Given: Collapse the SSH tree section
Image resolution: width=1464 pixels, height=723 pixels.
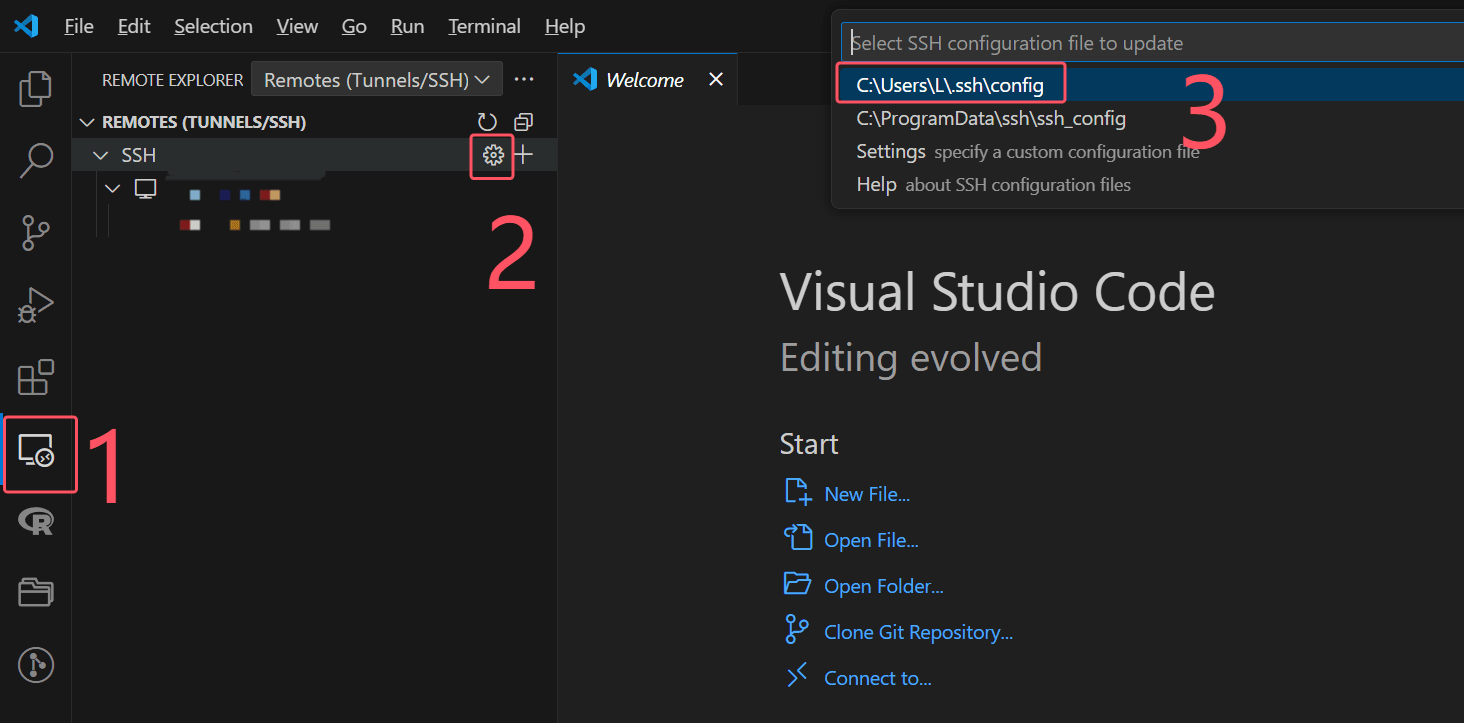Looking at the screenshot, I should coord(100,156).
